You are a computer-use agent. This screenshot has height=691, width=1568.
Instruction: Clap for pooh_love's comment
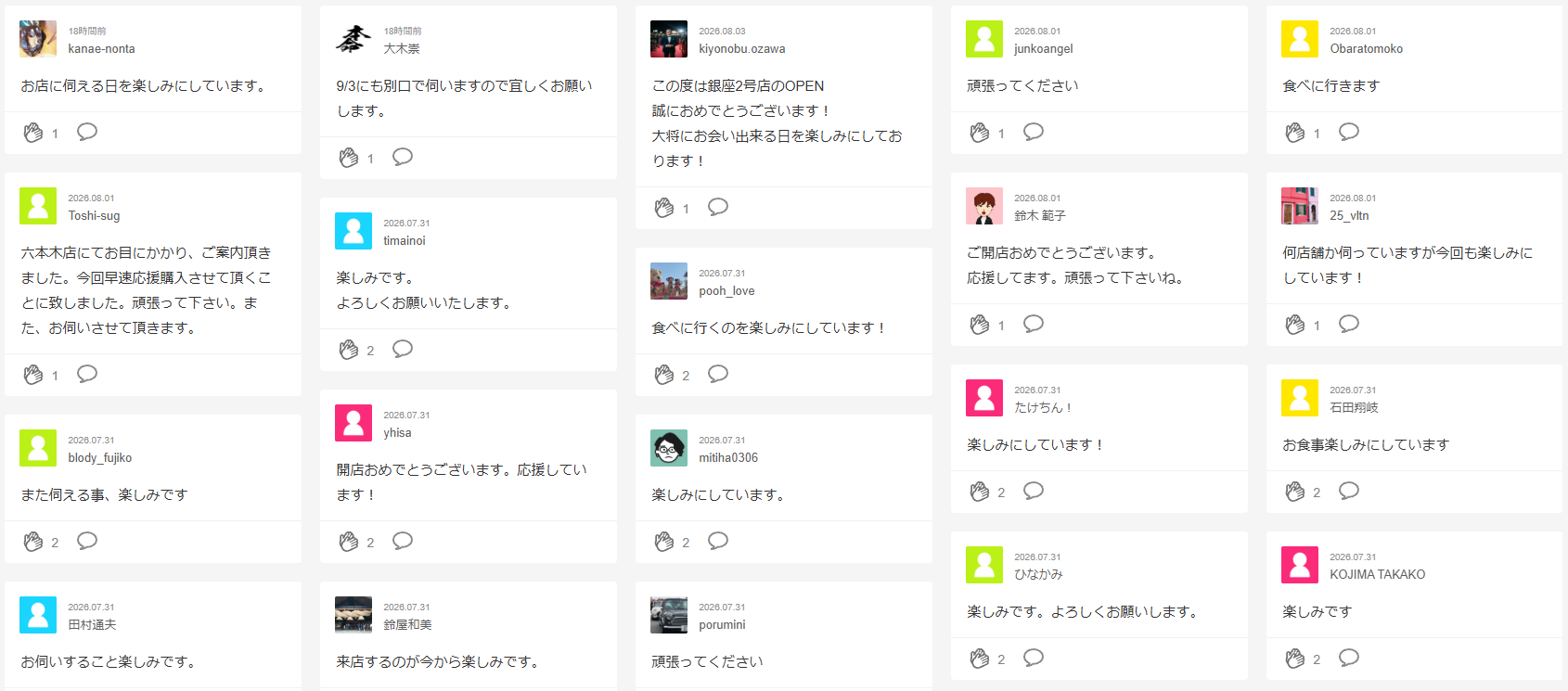(664, 375)
